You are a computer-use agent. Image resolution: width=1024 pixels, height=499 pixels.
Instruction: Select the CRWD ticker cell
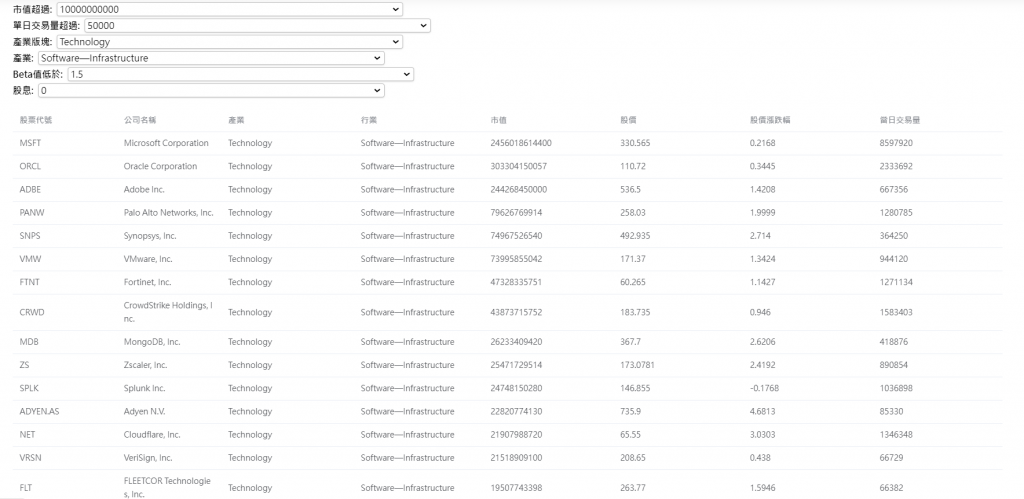(x=32, y=312)
